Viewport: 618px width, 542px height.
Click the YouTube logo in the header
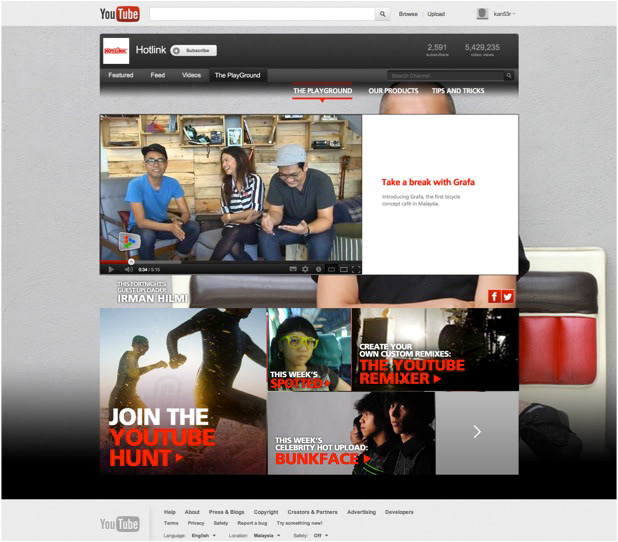[119, 14]
